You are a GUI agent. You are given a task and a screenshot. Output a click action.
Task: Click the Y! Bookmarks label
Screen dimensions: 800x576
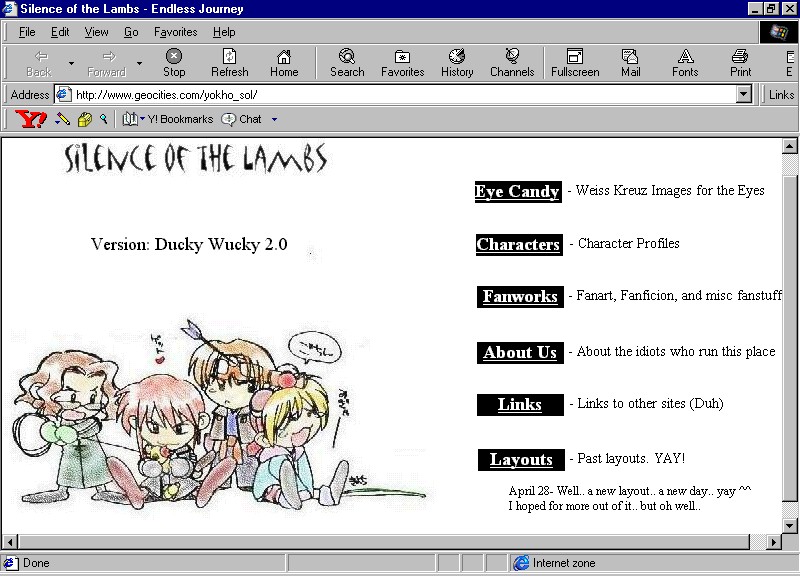(180, 119)
